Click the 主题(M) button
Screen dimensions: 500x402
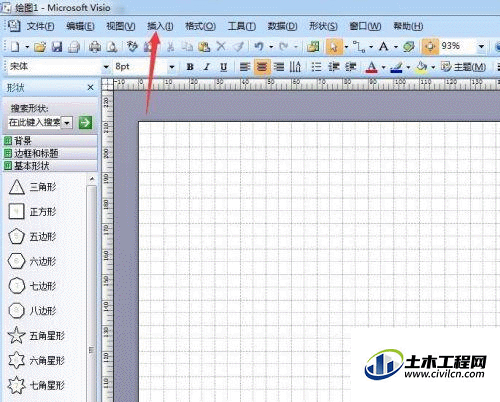(463, 67)
